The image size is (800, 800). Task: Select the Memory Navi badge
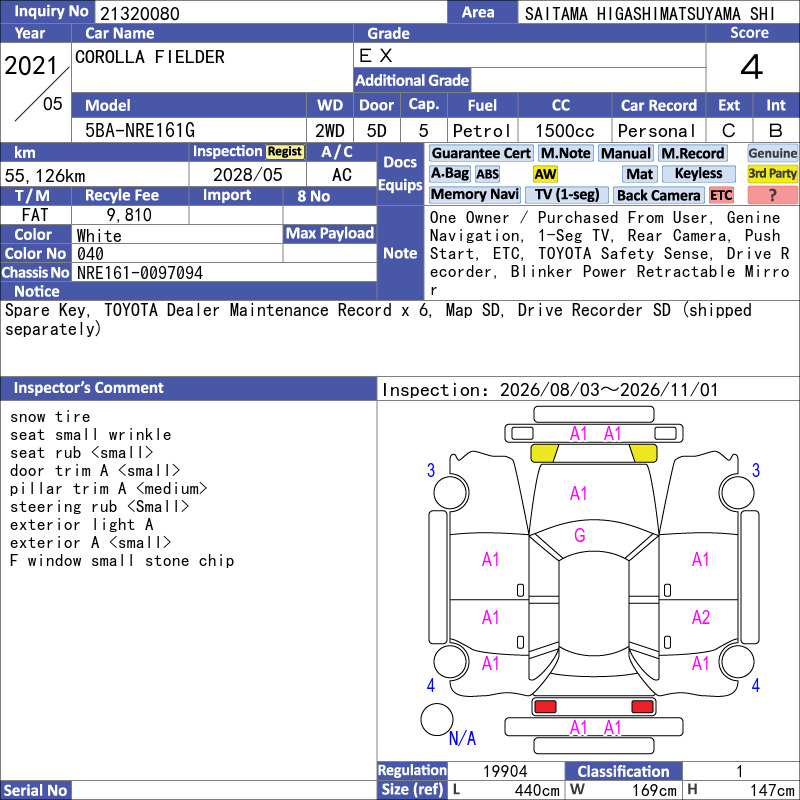(x=474, y=194)
